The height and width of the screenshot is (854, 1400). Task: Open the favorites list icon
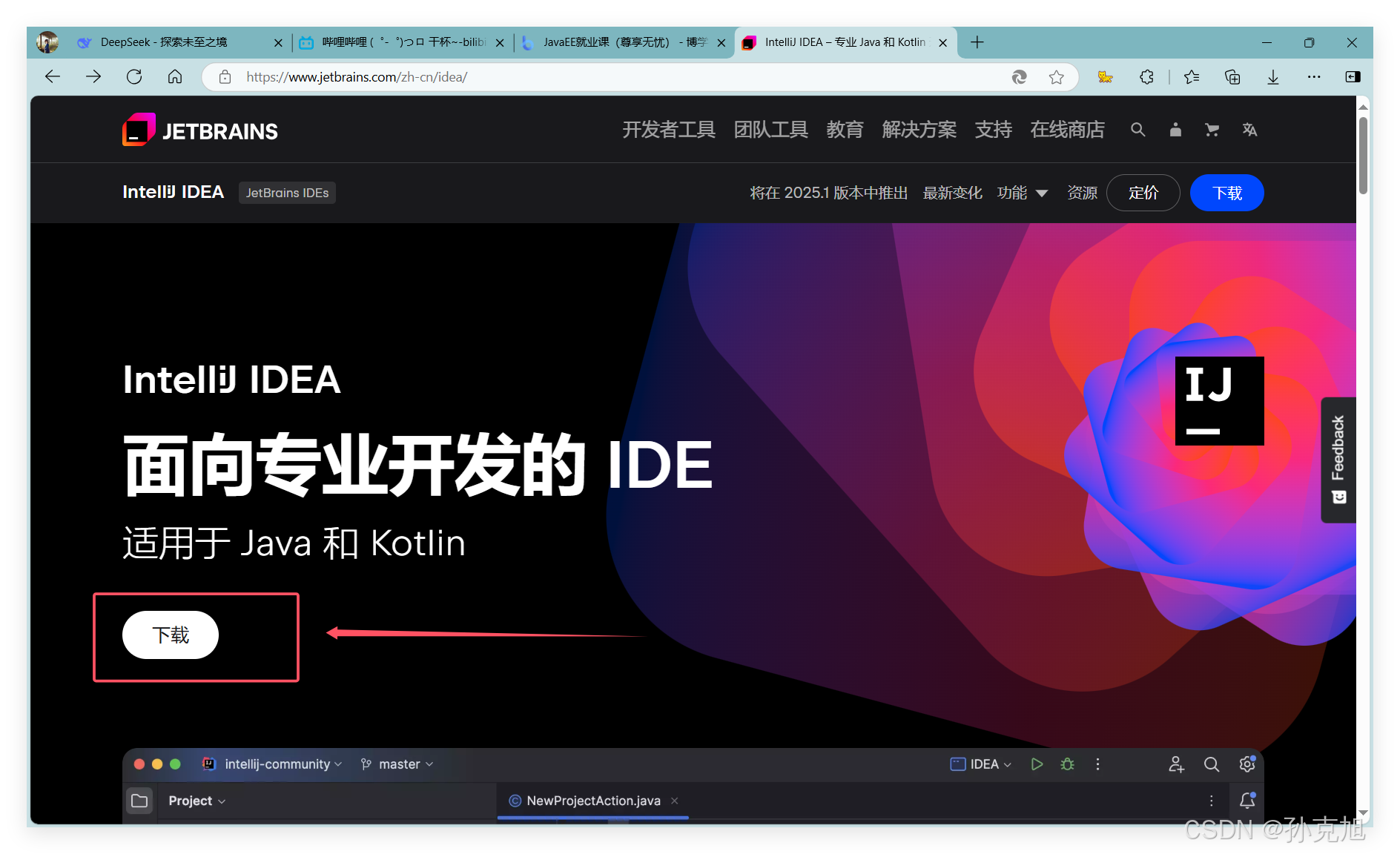[x=1192, y=77]
